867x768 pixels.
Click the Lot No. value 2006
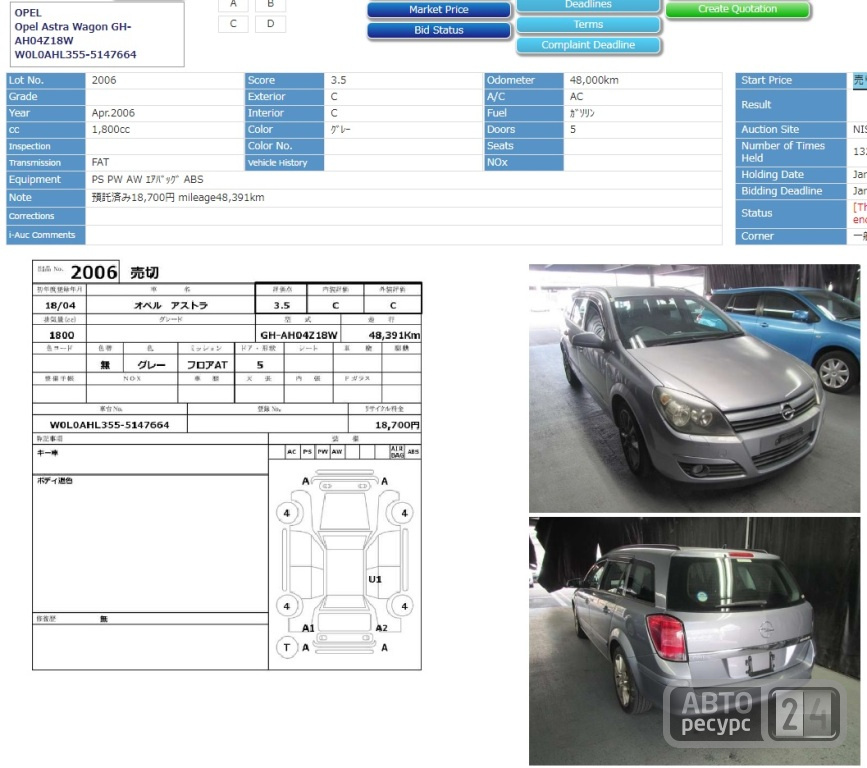pos(104,80)
